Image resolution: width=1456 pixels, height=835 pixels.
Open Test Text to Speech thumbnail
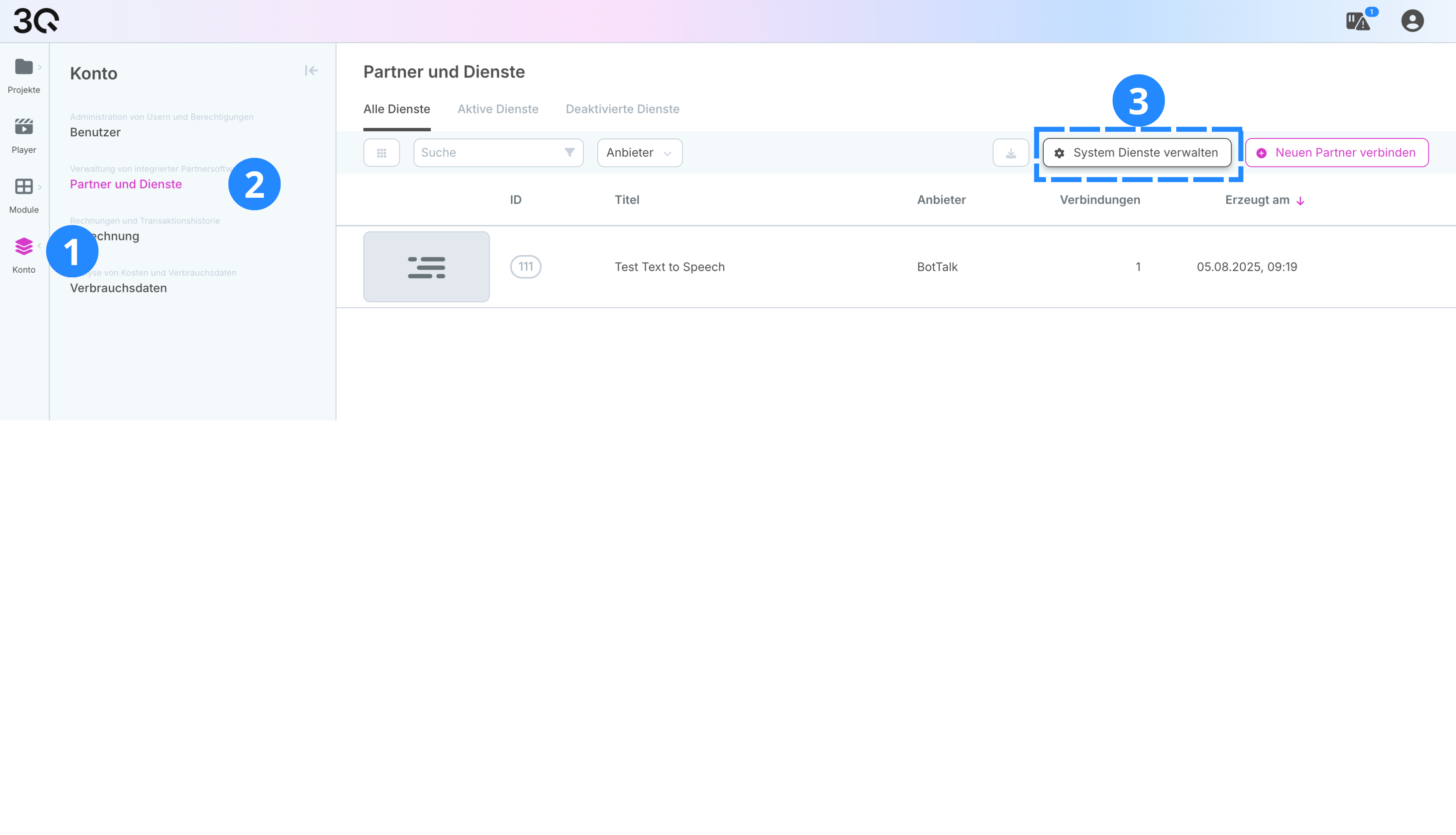click(x=426, y=267)
